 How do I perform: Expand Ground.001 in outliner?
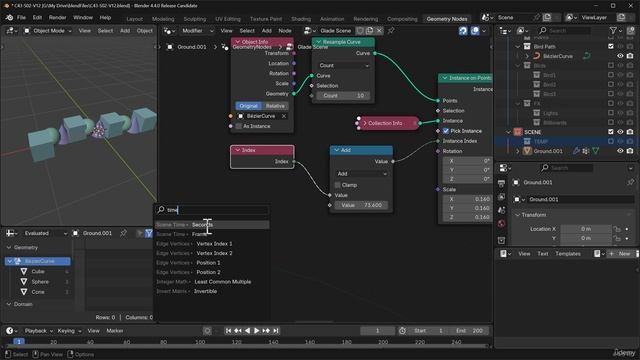[518, 151]
